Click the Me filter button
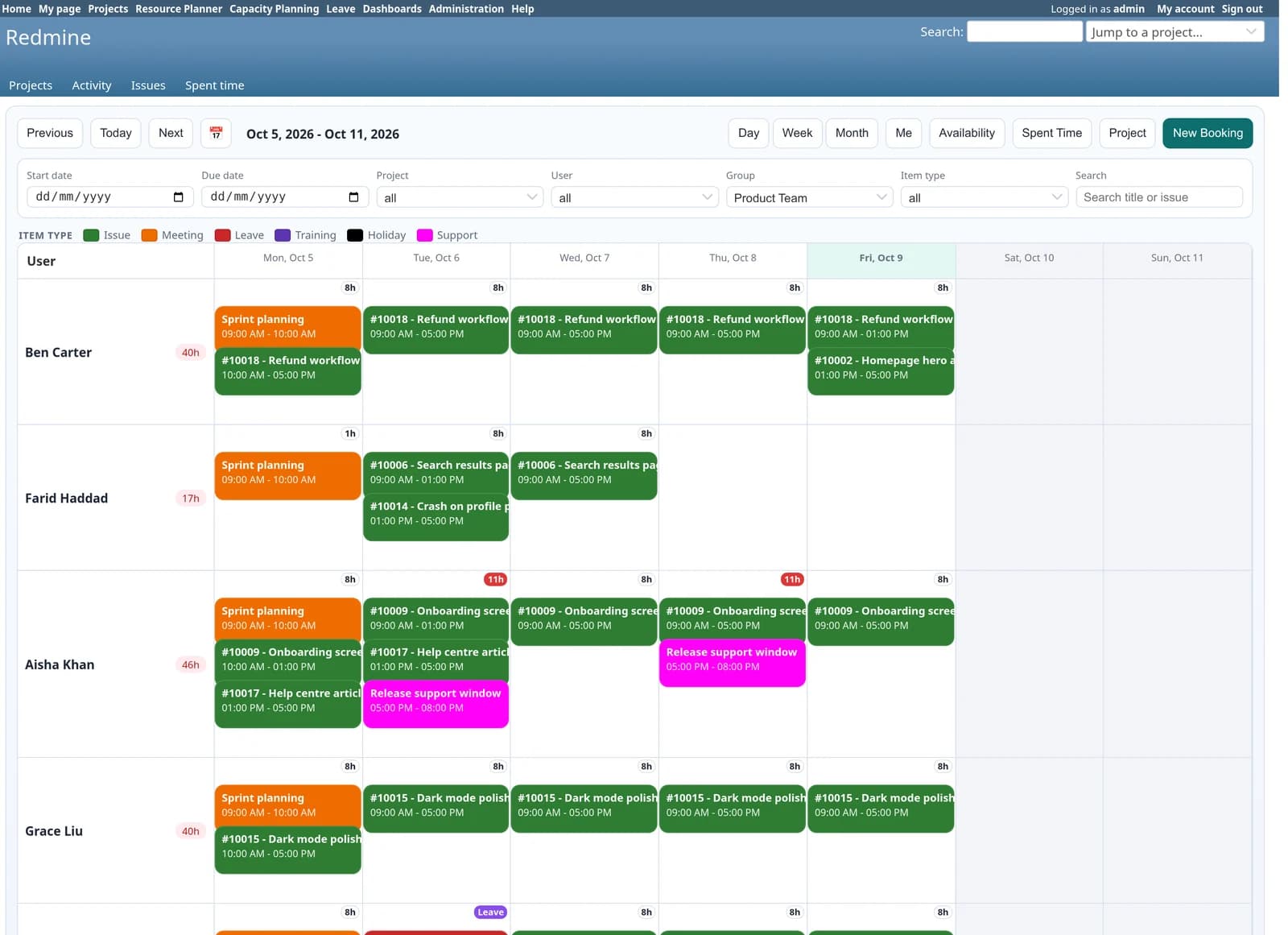The image size is (1288, 935). click(903, 133)
